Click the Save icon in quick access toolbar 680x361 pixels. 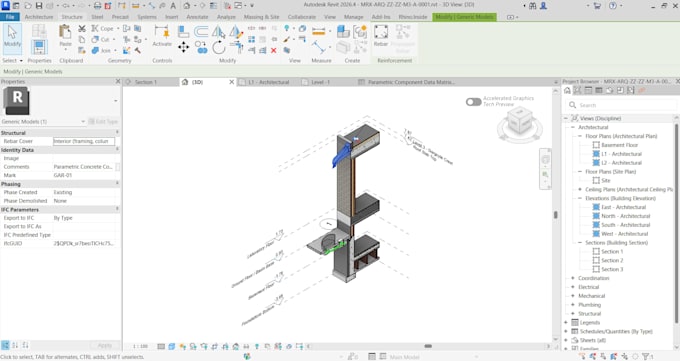(x=39, y=6)
